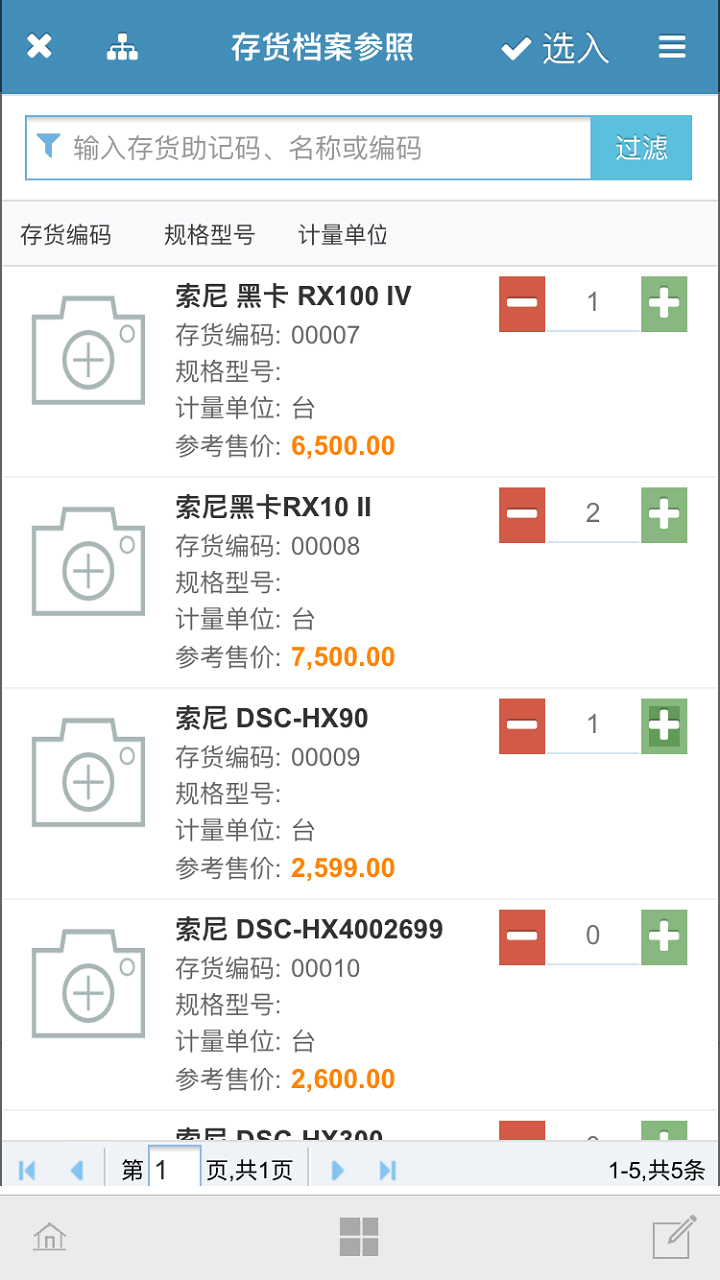This screenshot has height=1280, width=720.
Task: Close the inventory reference screen
Action: [39, 47]
